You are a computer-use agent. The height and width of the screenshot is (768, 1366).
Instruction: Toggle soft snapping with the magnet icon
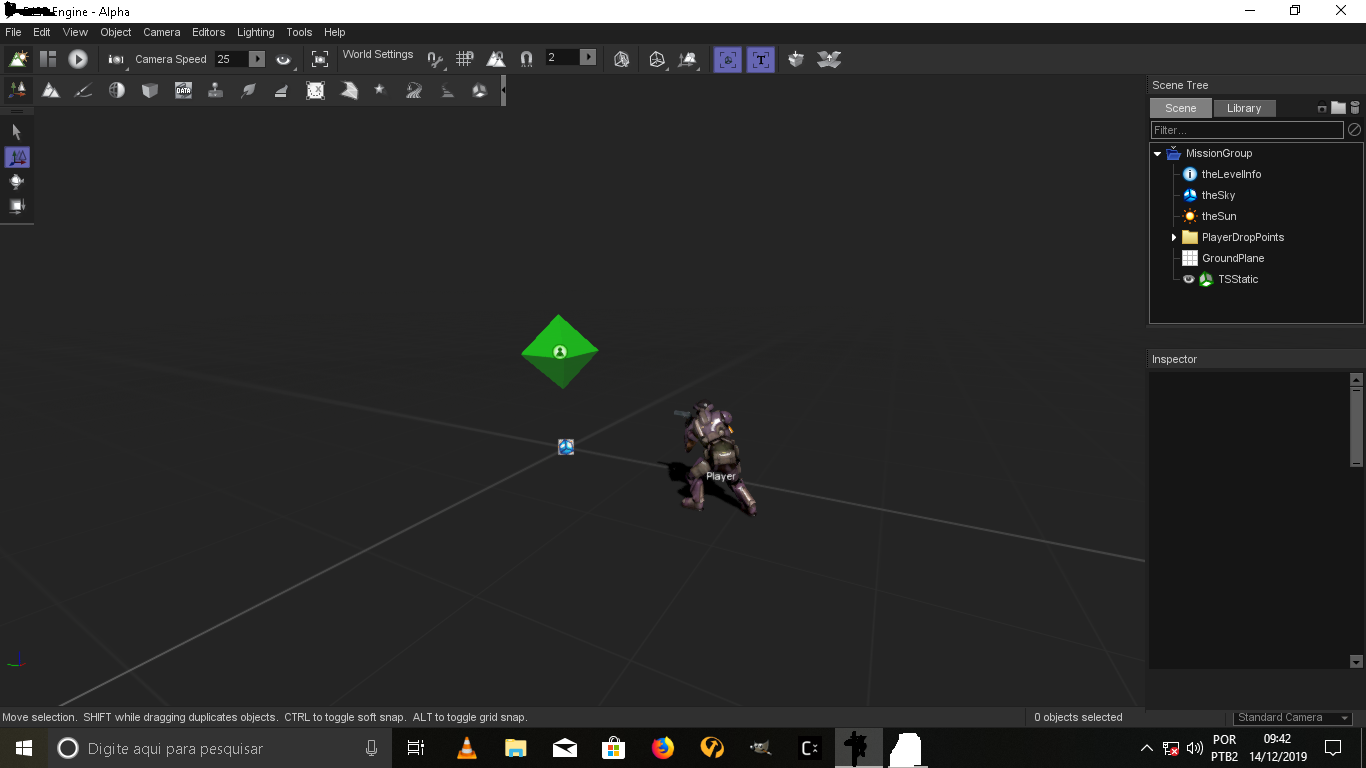[x=527, y=58]
